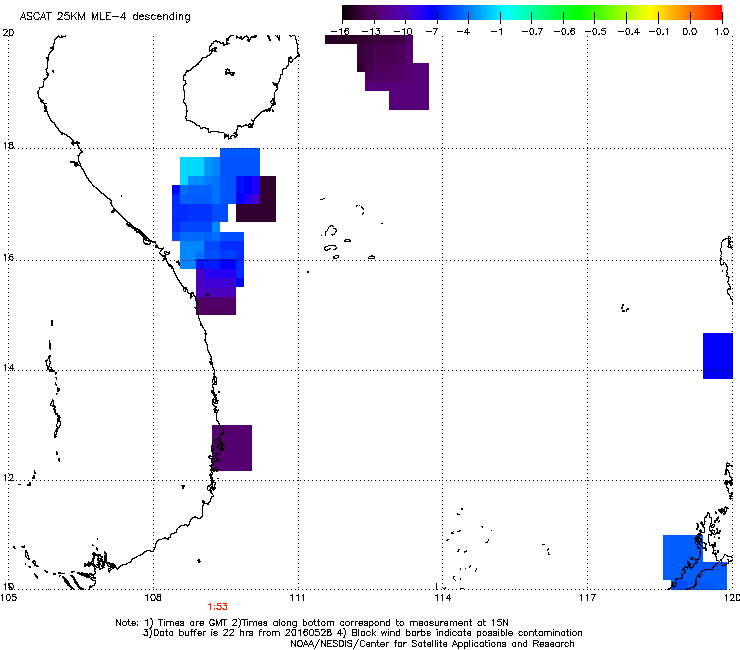Click latitude axis label '18'
This screenshot has height=650, width=740.
[8, 145]
